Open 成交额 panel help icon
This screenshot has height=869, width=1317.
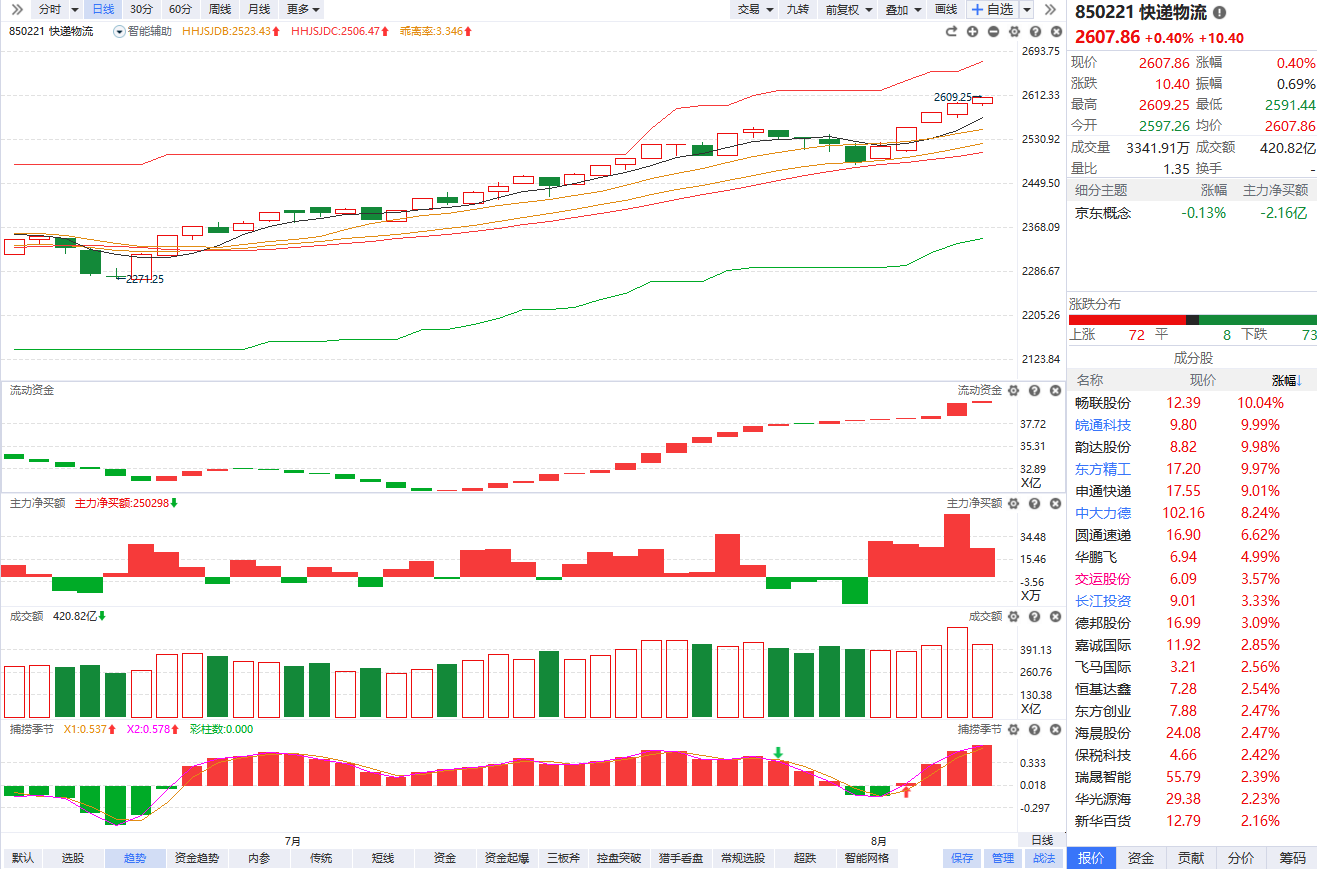[x=1034, y=617]
